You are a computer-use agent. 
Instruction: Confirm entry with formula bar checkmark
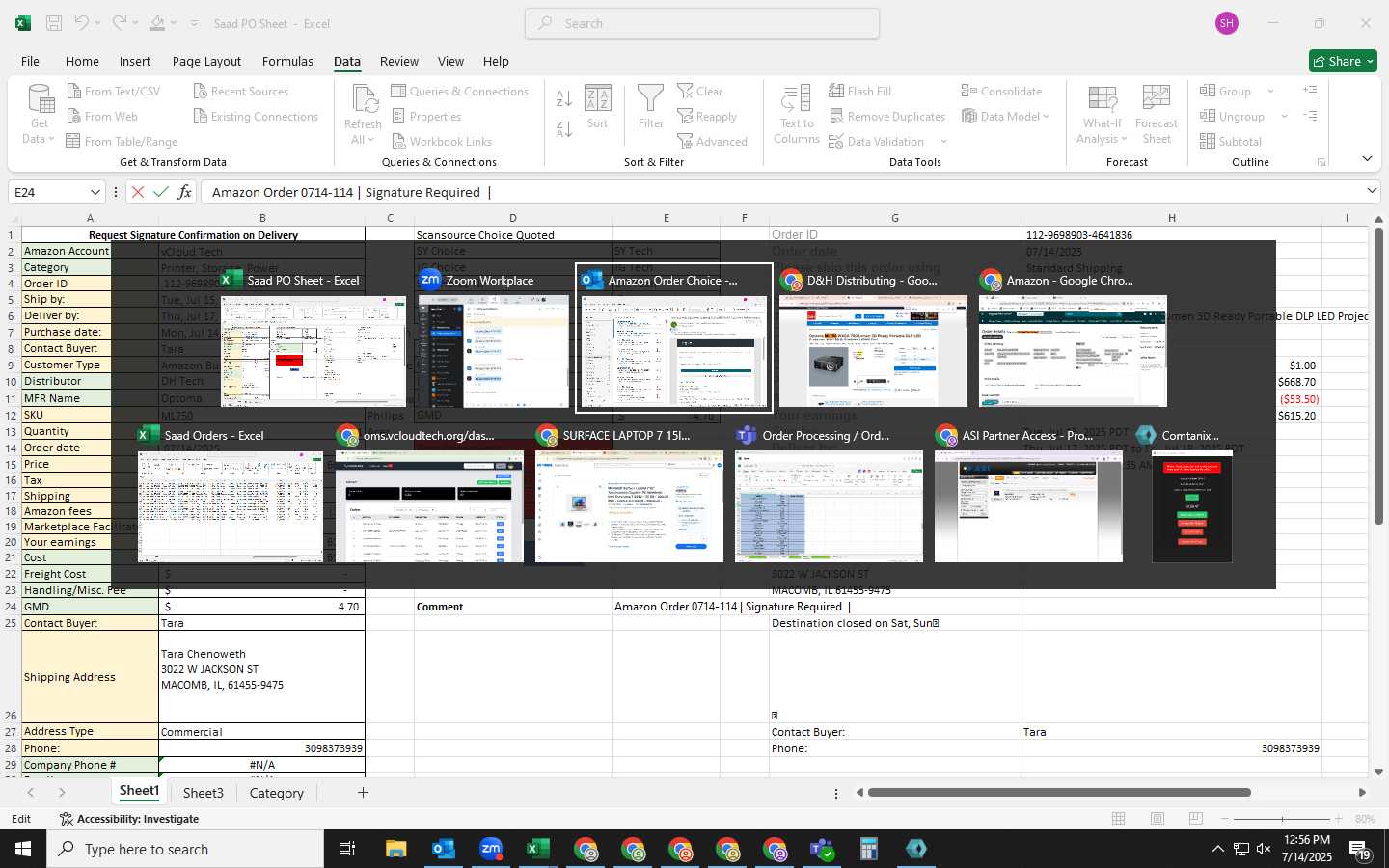pos(161,192)
